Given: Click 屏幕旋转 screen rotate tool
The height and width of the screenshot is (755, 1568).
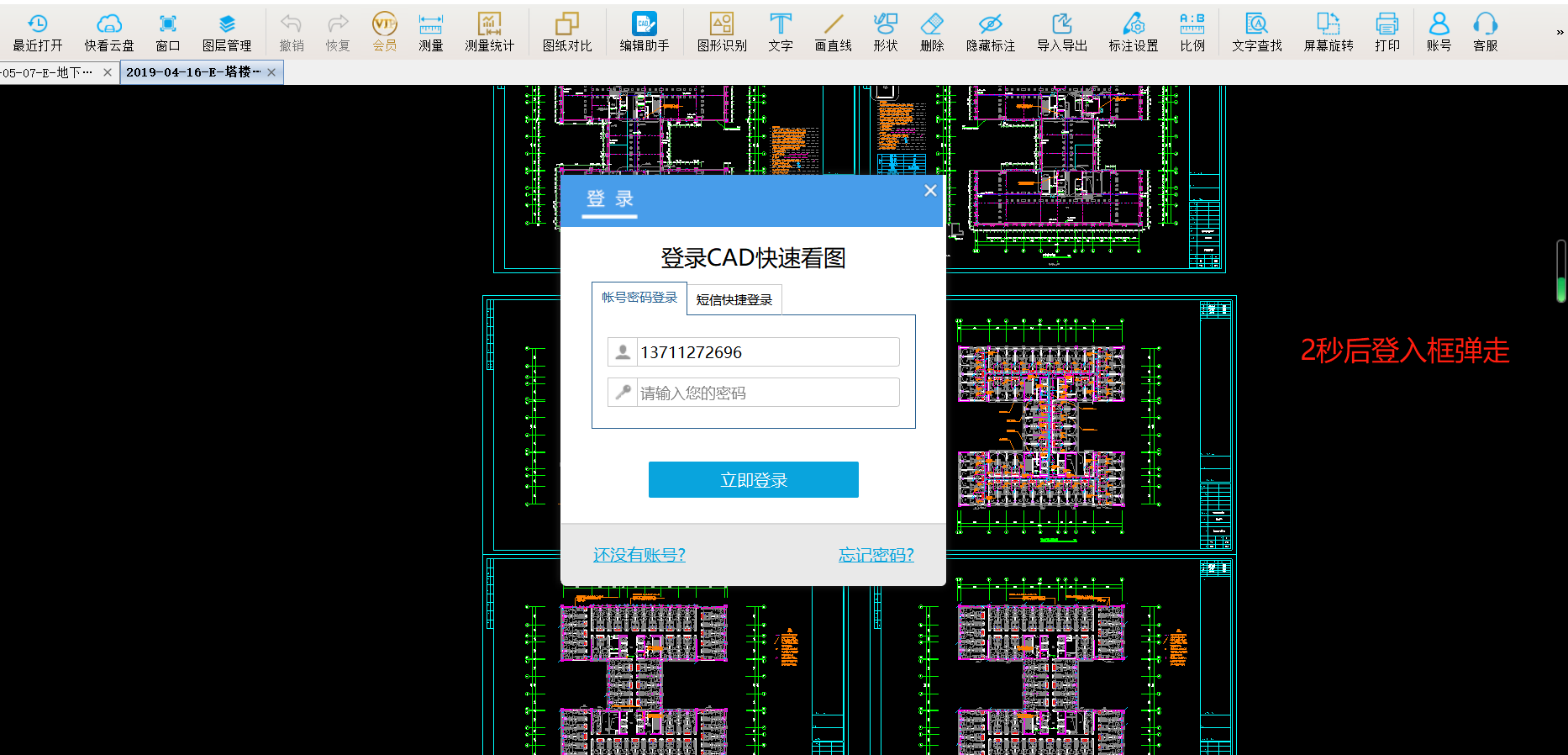Looking at the screenshot, I should click(x=1329, y=32).
